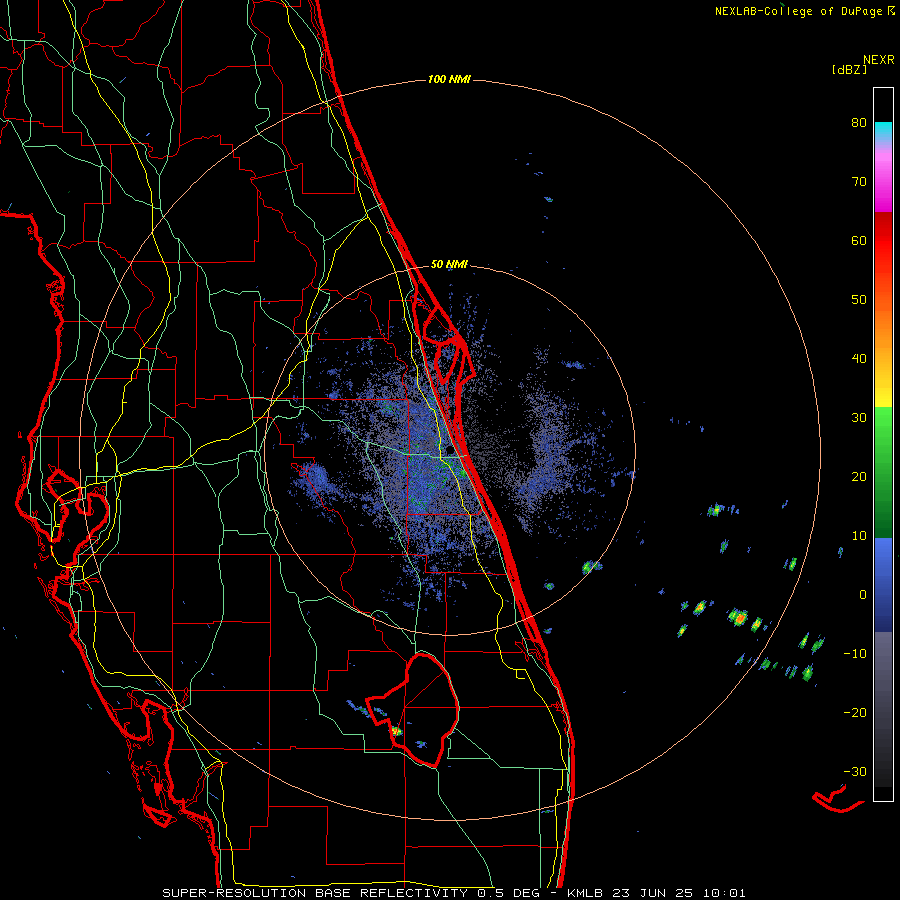Click the 40 dBZ value on scale
900x900 pixels.
tap(859, 359)
